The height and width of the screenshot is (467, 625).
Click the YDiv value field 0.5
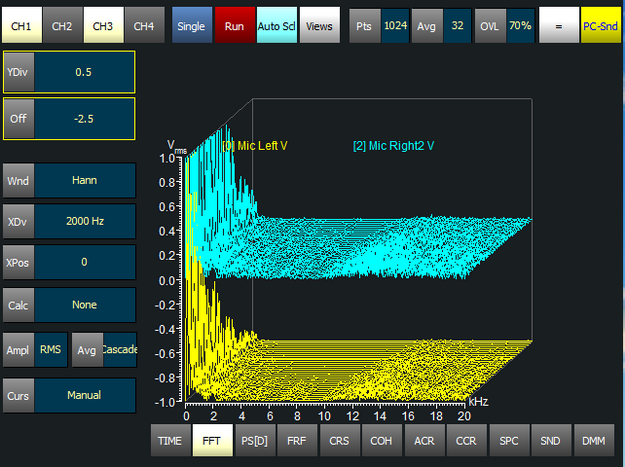(84, 72)
